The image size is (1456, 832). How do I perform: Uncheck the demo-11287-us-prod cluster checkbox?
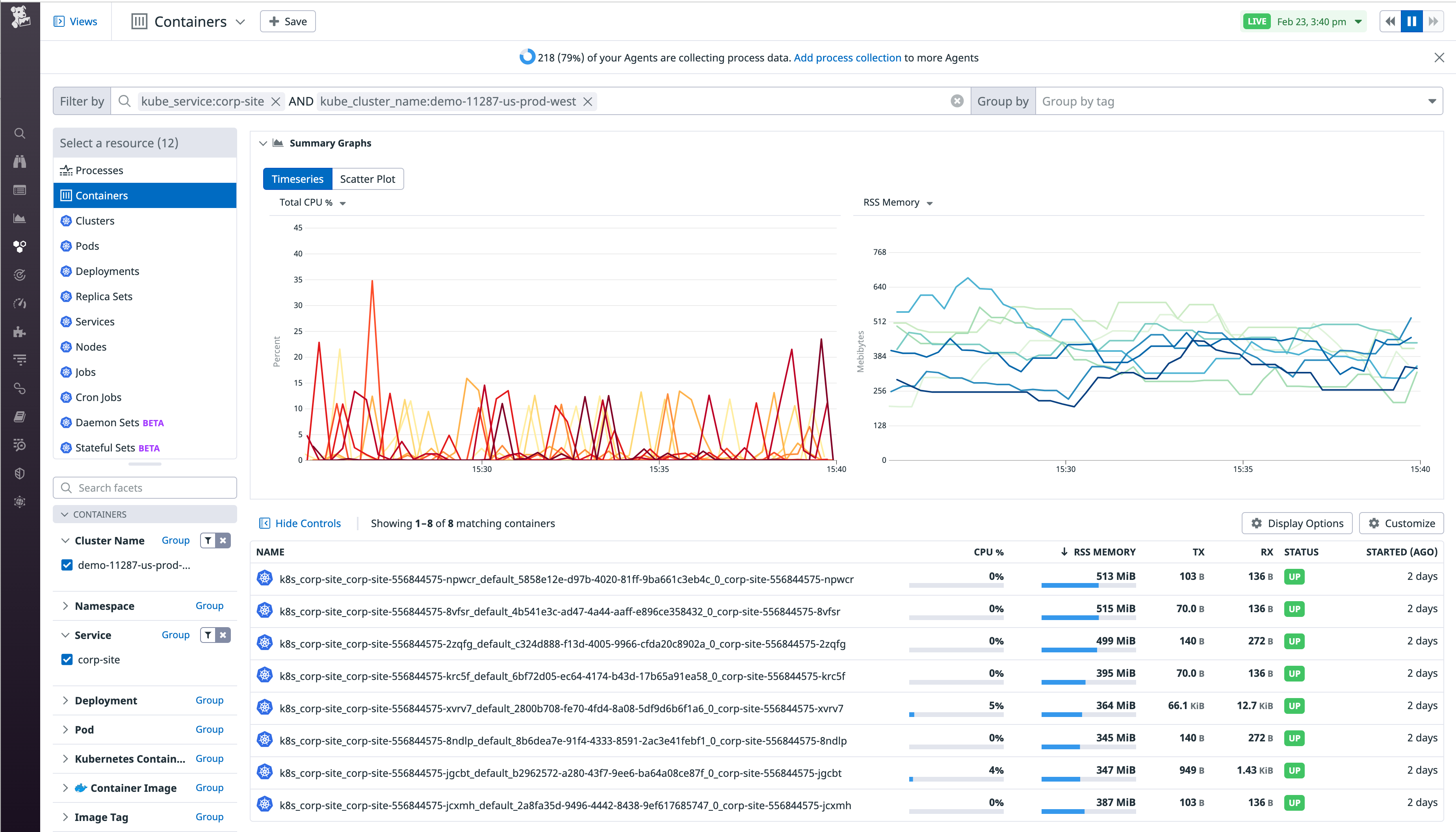[67, 565]
